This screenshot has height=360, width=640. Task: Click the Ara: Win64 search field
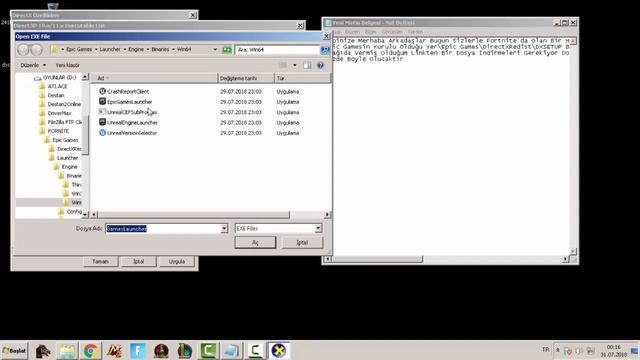(x=278, y=50)
